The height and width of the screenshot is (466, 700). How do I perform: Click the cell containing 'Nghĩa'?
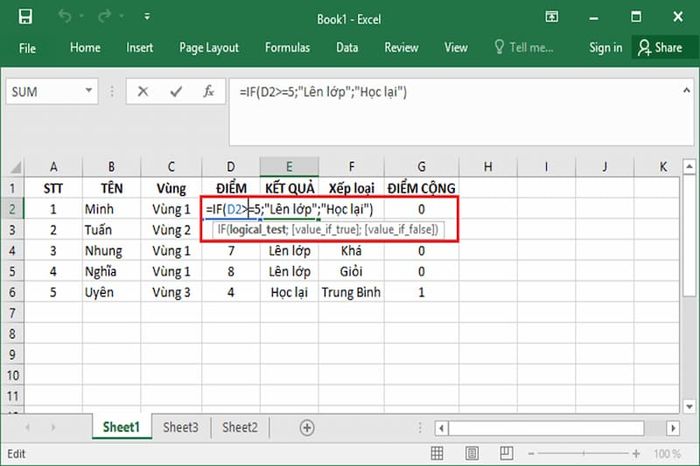112,271
